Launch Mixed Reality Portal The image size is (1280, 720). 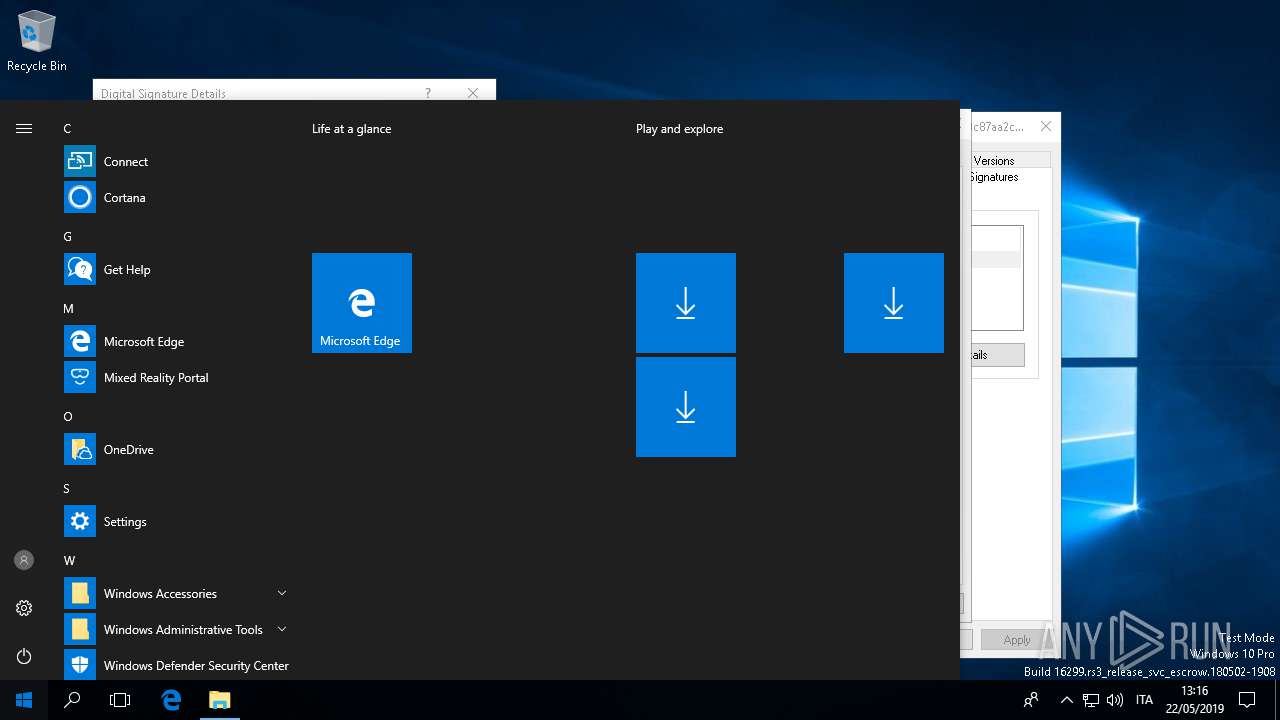point(176,378)
